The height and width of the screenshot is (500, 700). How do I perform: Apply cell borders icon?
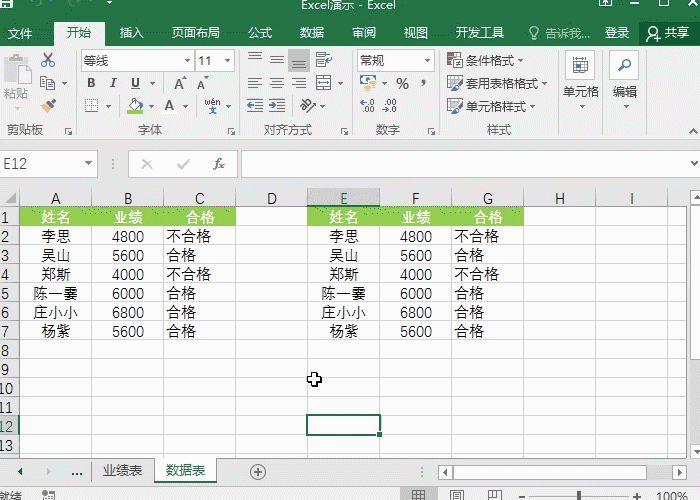(92, 106)
